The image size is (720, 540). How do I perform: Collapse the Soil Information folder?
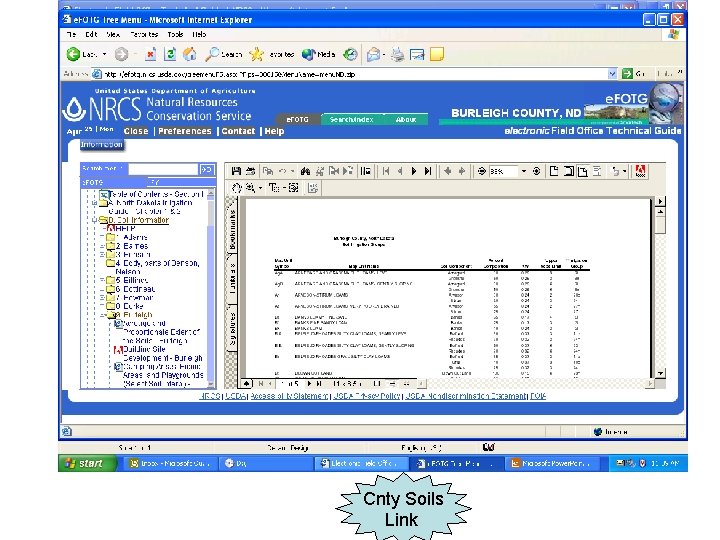[94, 220]
